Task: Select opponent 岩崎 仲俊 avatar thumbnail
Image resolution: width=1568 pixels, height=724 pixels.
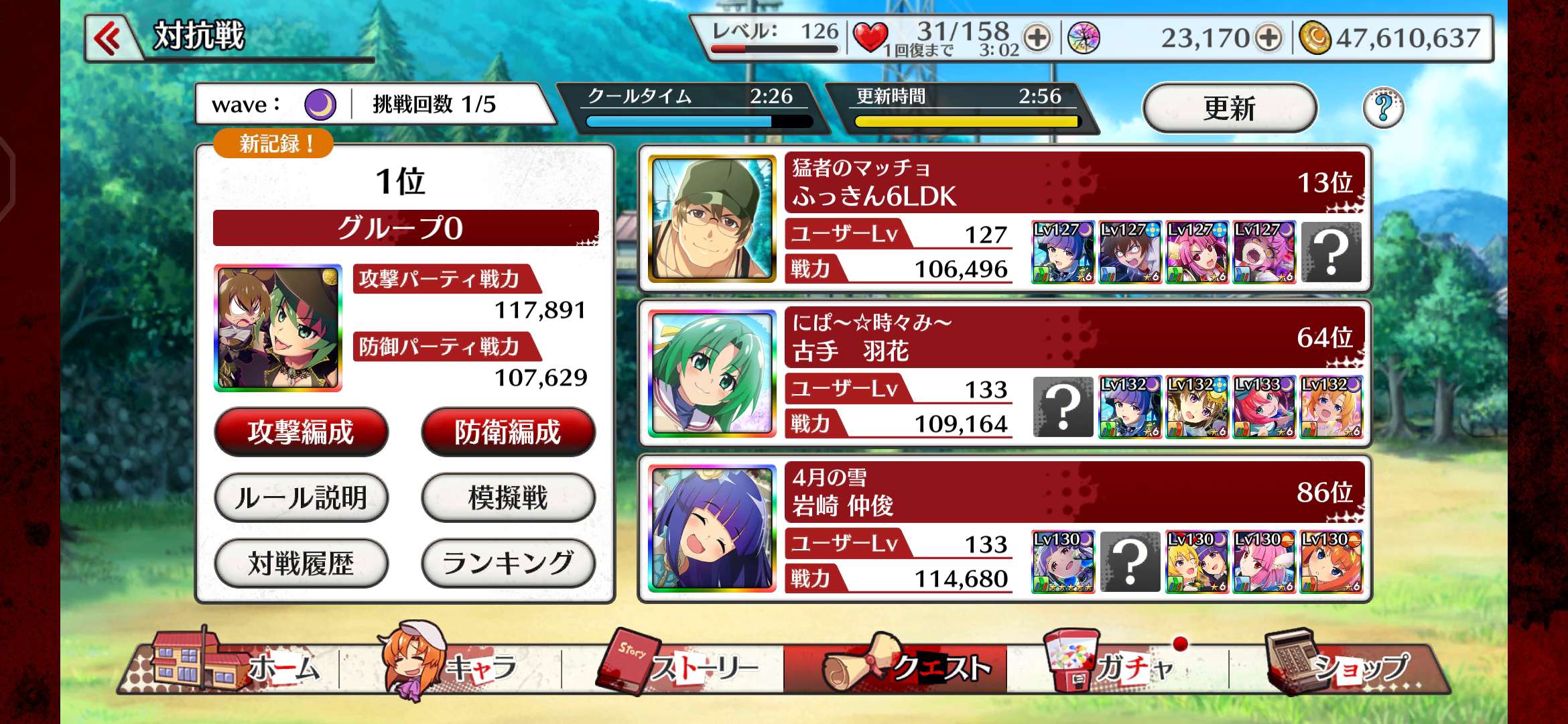Action: coord(712,528)
